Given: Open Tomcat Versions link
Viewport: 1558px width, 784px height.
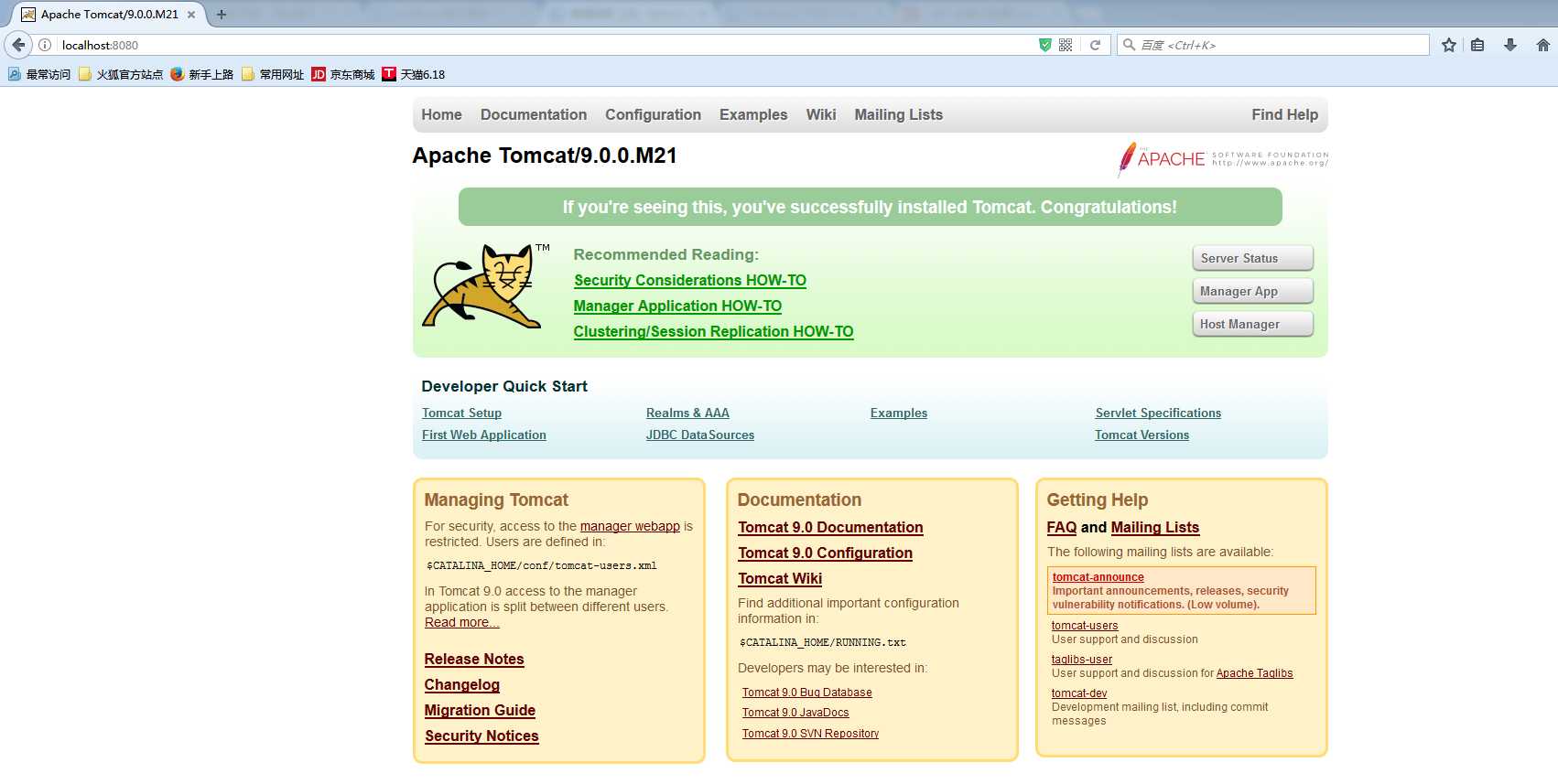Looking at the screenshot, I should click(x=1142, y=435).
